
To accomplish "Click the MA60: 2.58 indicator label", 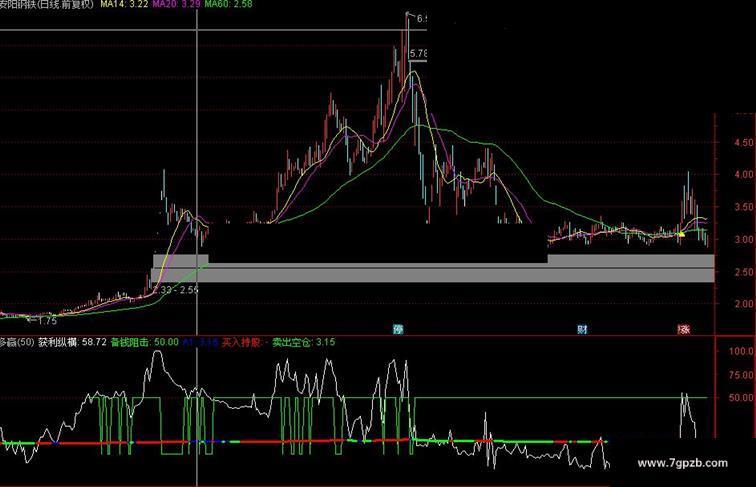I will (x=228, y=5).
